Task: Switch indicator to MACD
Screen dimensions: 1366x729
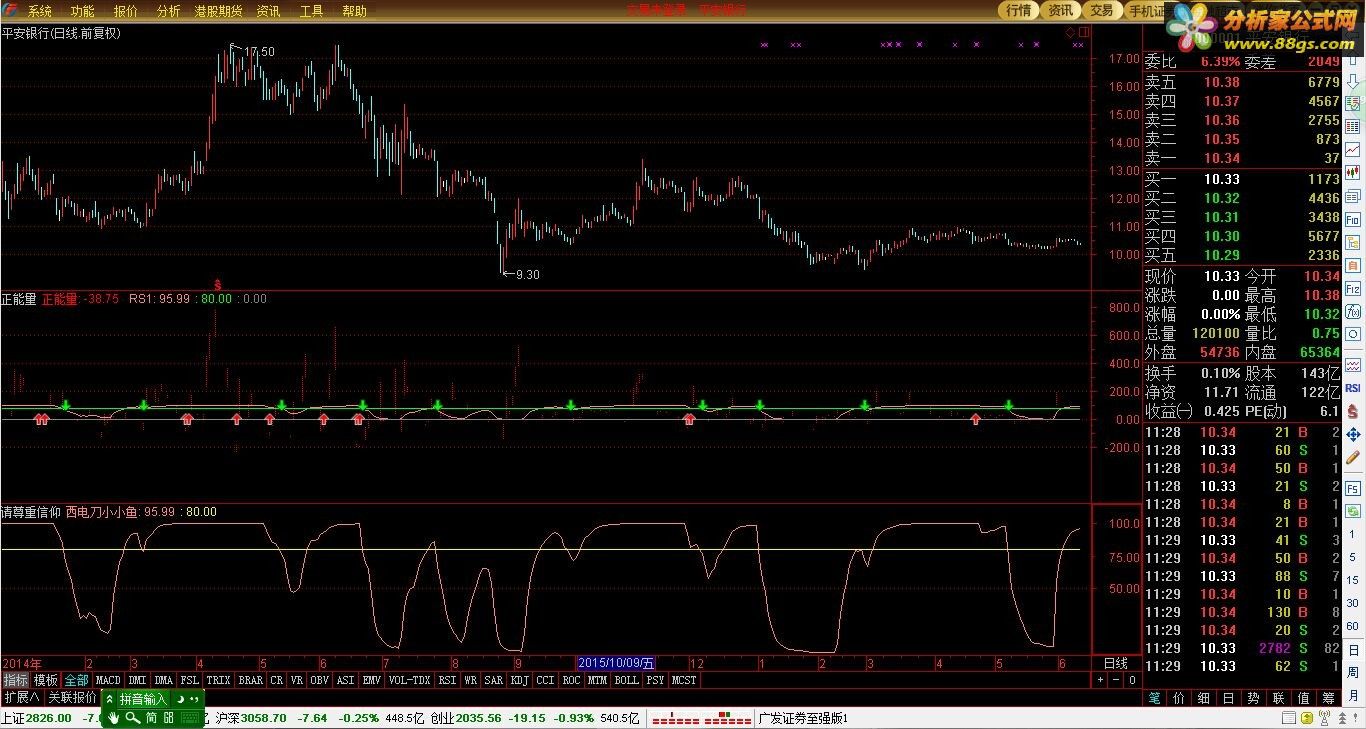Action: point(108,680)
